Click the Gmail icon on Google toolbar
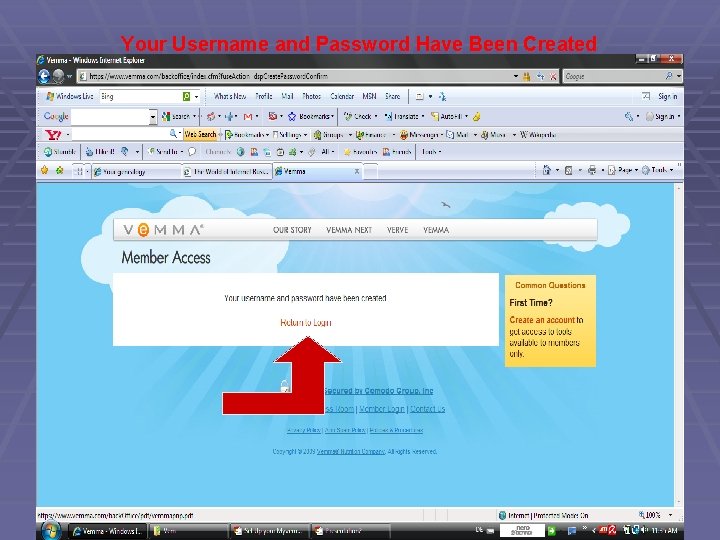Screen dimensions: 720x540 click(248, 117)
